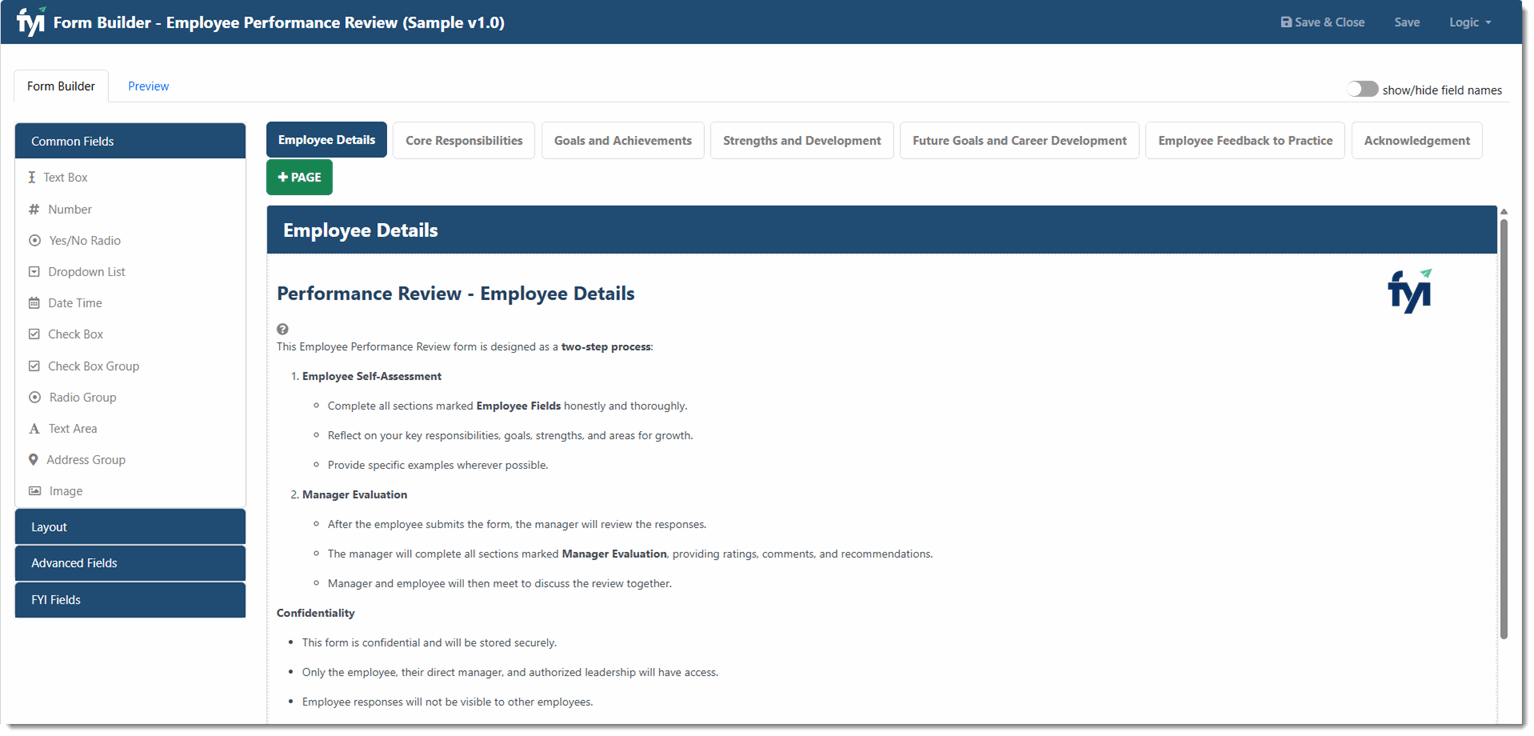Expand the FYI Fields section
Viewport: 1534px width, 736px height.
point(130,600)
